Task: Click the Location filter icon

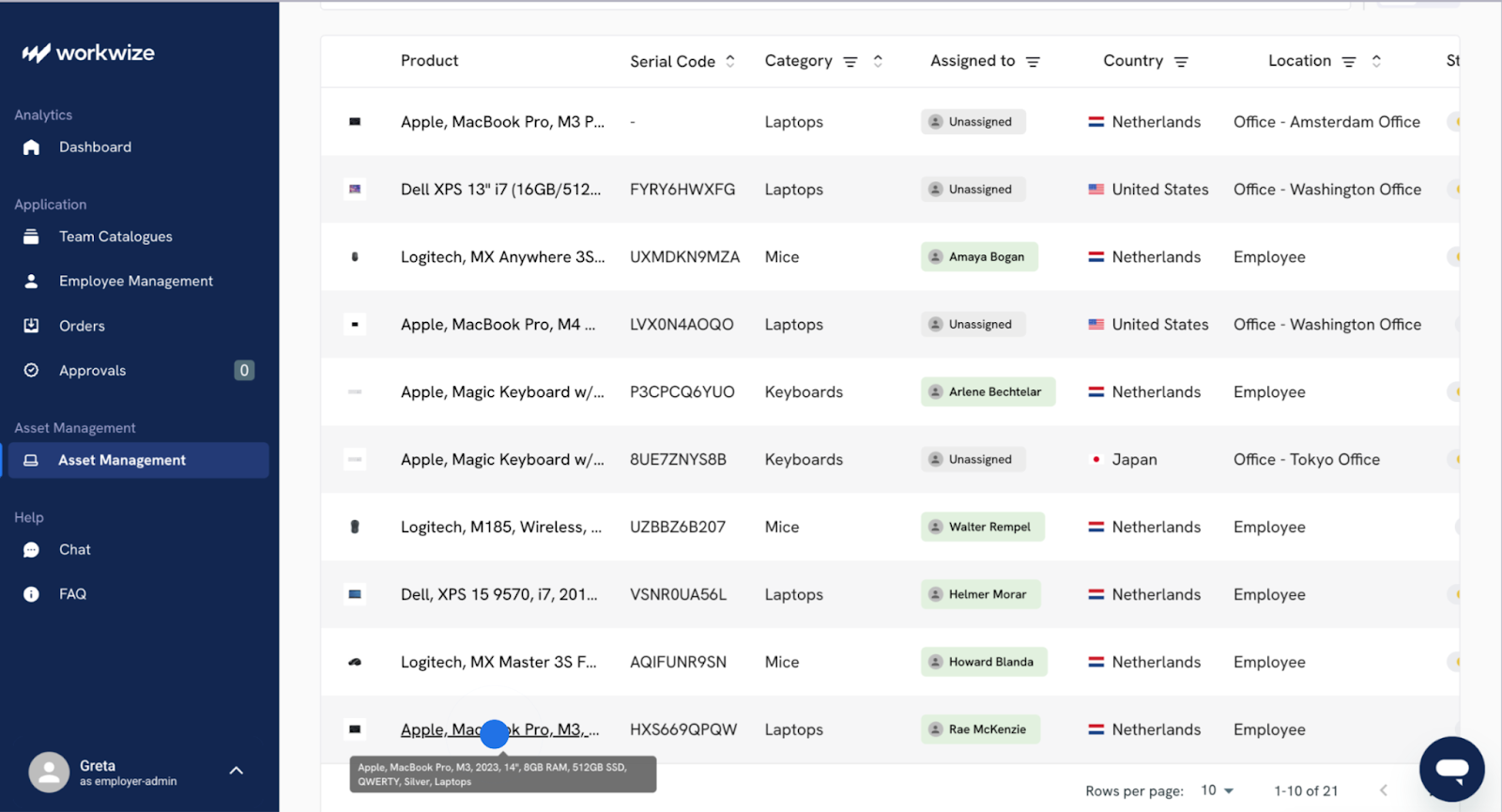Action: pos(1349,62)
